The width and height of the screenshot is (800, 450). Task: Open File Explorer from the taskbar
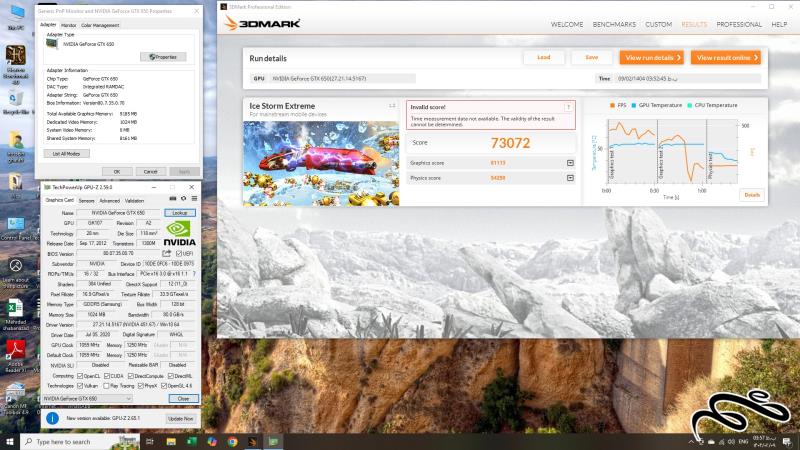pyautogui.click(x=171, y=442)
